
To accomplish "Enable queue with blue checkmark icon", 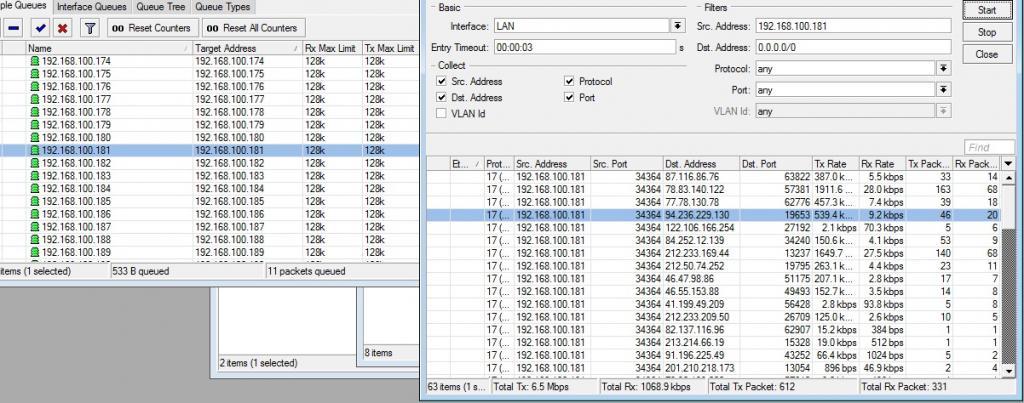I will (40, 28).
